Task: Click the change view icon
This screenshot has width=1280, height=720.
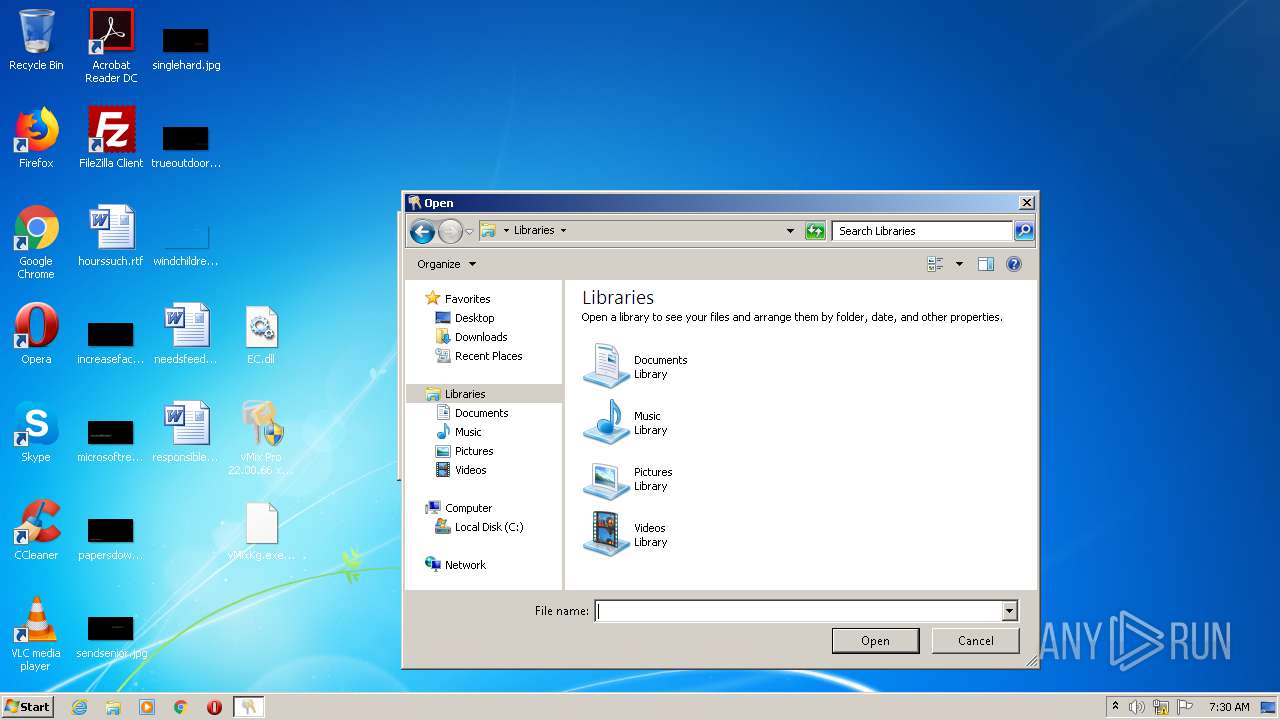Action: pos(936,264)
